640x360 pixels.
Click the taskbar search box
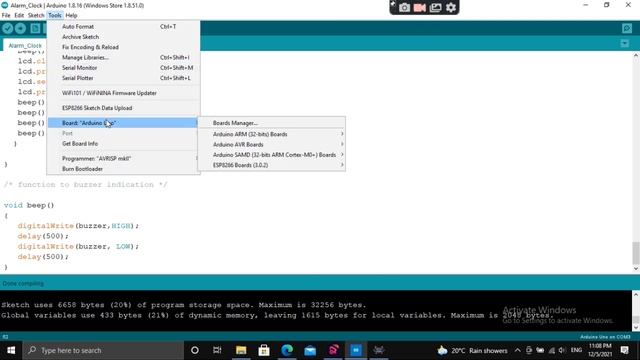[103, 350]
